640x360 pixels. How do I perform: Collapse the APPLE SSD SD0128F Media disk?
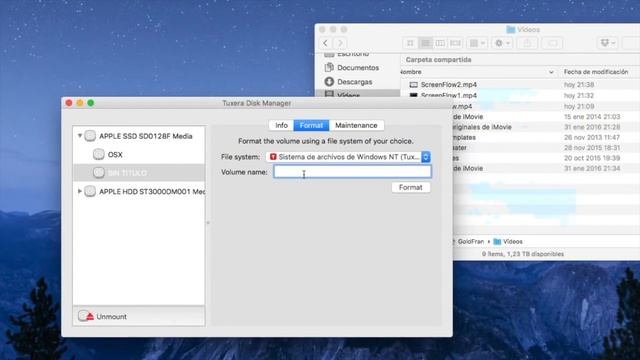80,136
